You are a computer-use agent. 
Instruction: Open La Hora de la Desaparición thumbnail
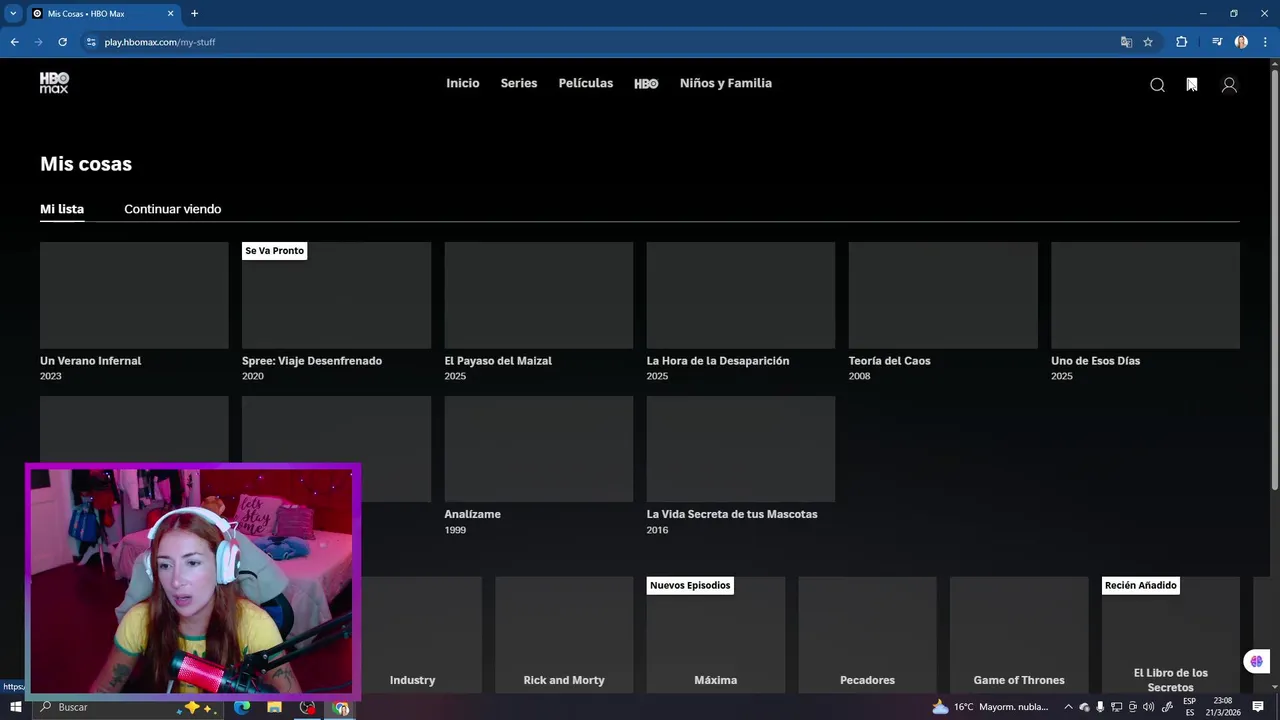tap(741, 295)
